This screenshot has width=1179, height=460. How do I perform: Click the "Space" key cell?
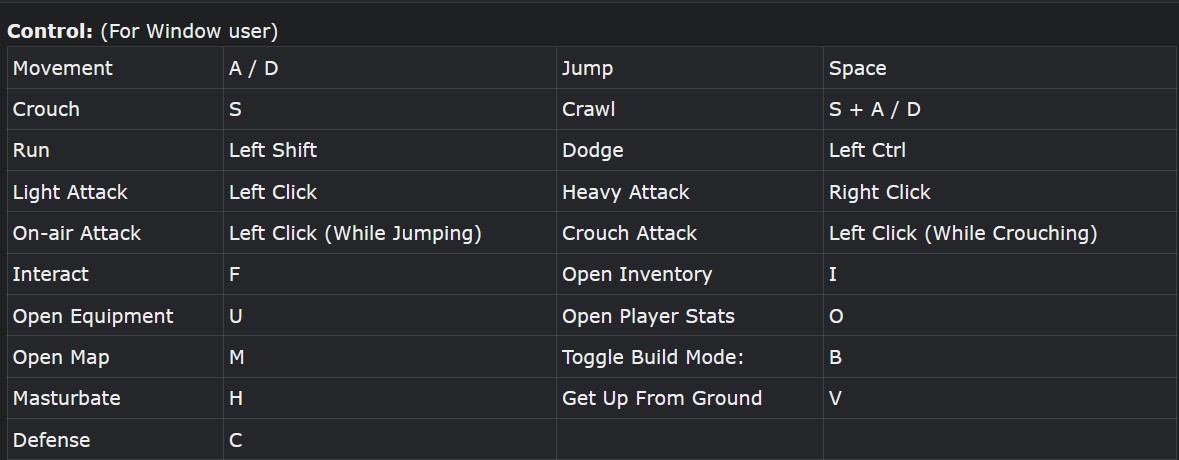(x=858, y=68)
